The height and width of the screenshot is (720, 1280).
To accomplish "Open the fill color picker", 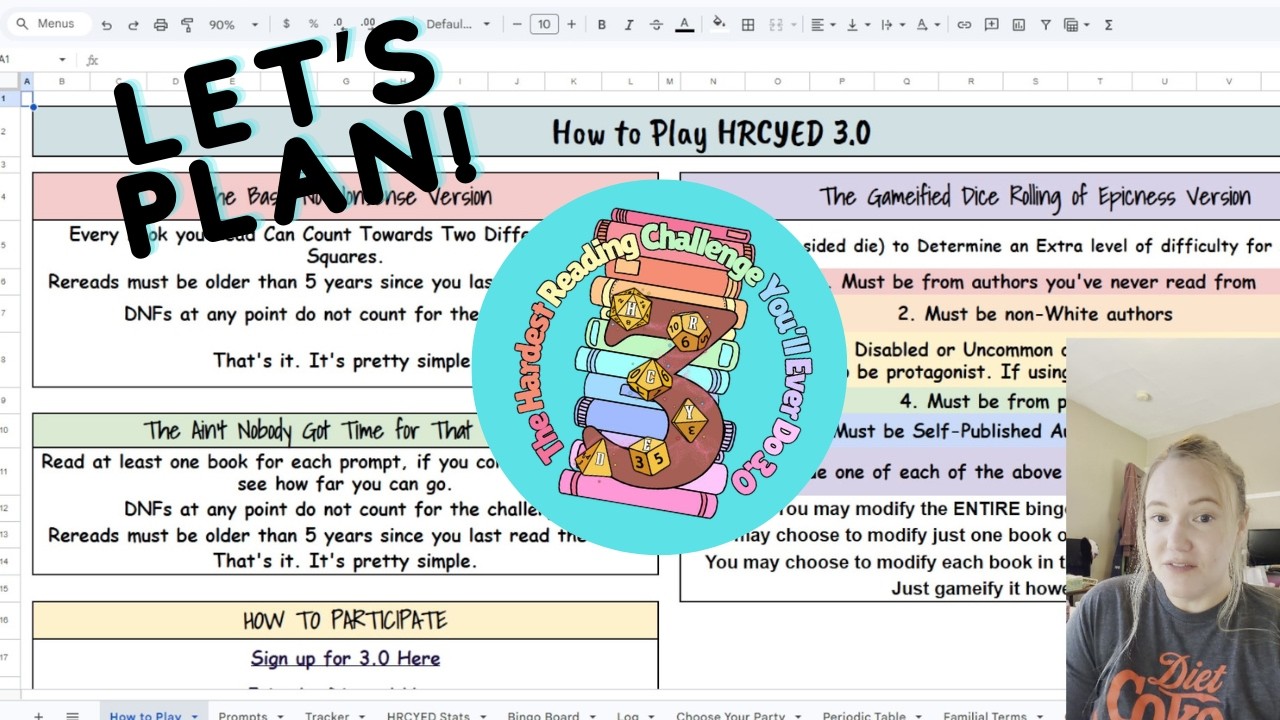I will 719,24.
